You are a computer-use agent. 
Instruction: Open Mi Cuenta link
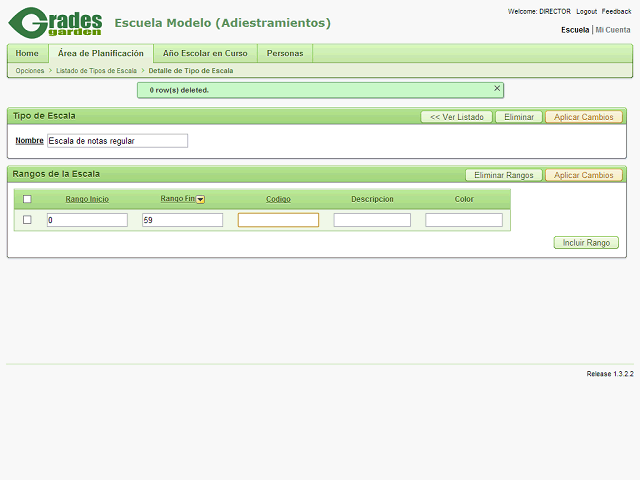point(613,30)
